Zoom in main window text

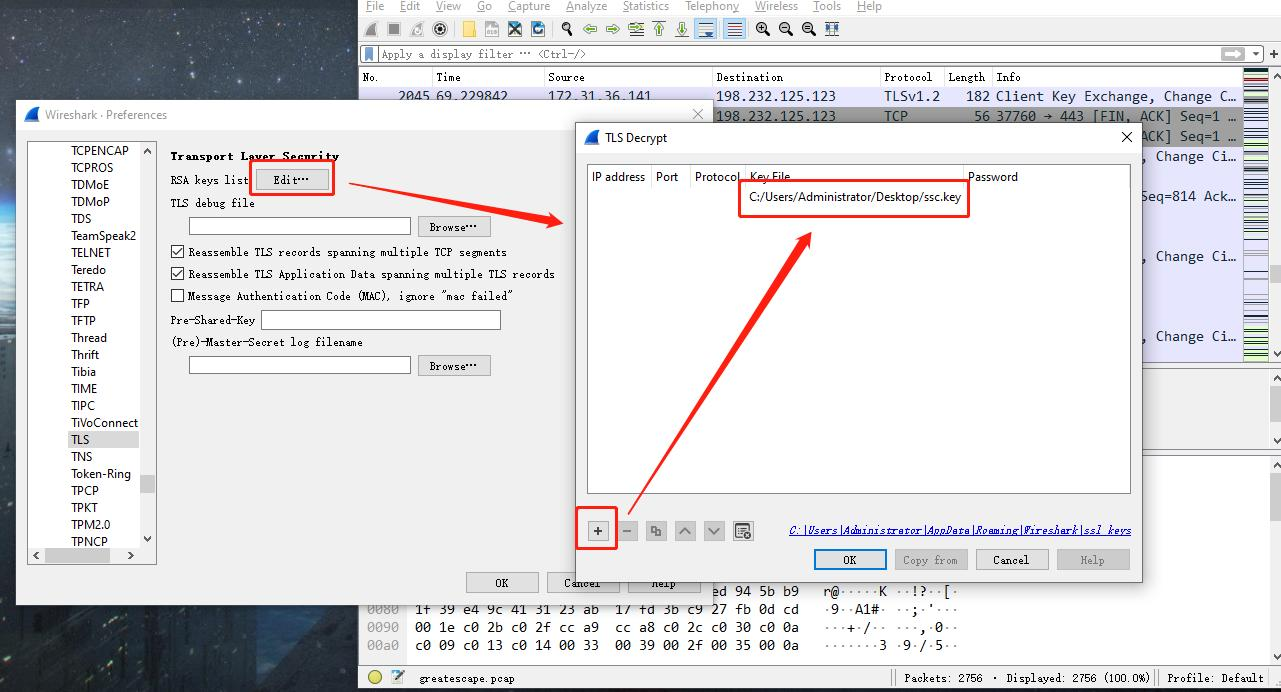763,29
